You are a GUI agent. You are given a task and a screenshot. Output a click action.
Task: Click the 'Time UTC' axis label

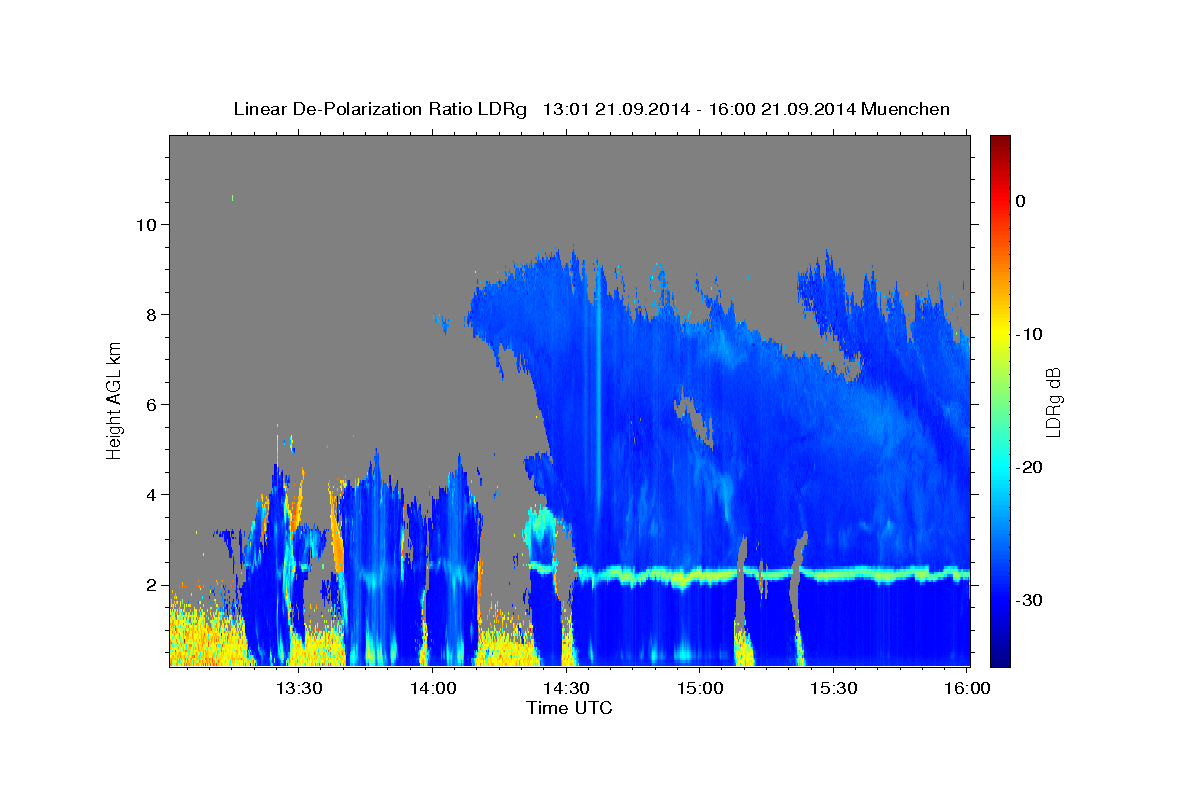click(569, 708)
